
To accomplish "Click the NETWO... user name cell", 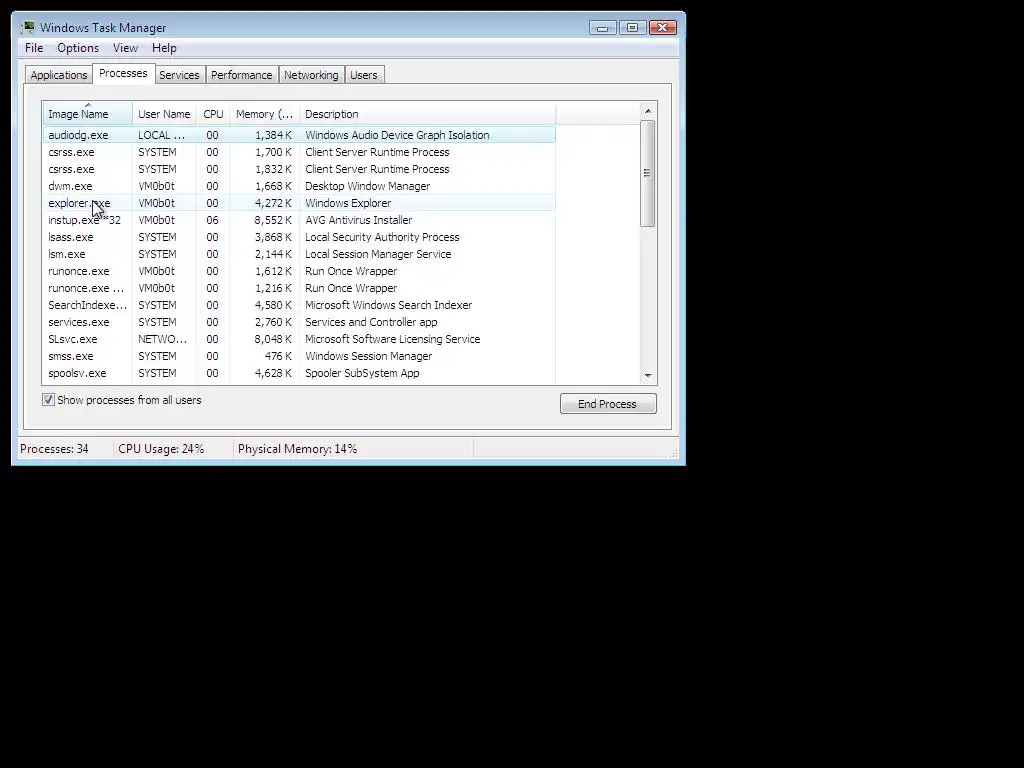I will click(163, 339).
